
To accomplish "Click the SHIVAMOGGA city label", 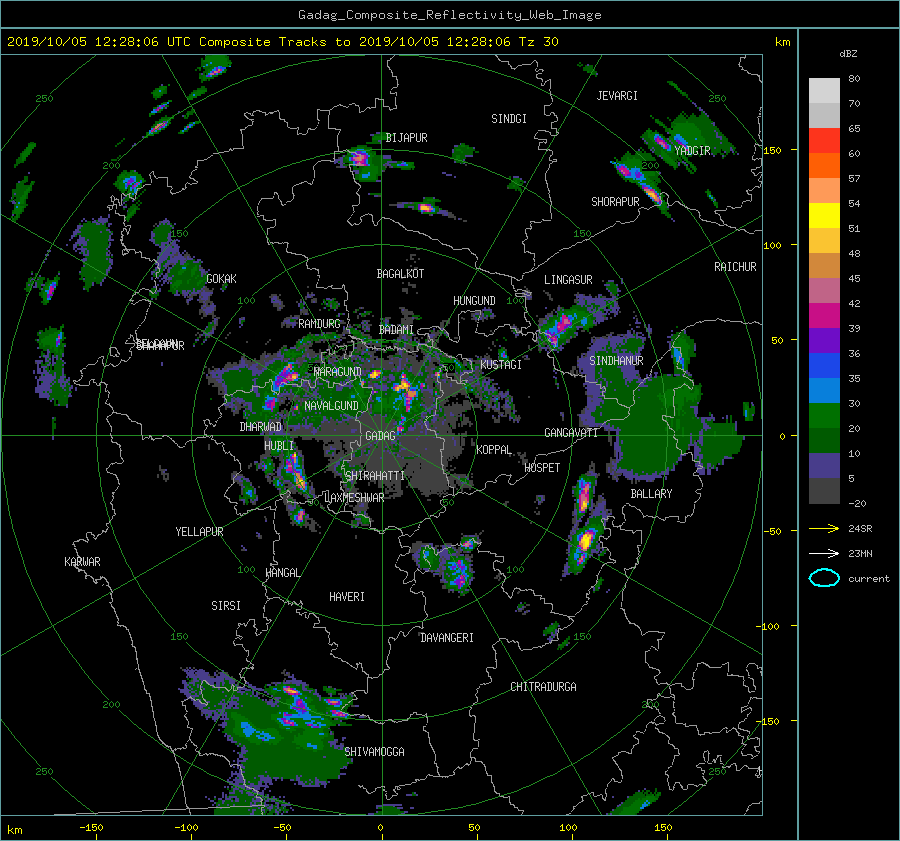I will pos(374,751).
